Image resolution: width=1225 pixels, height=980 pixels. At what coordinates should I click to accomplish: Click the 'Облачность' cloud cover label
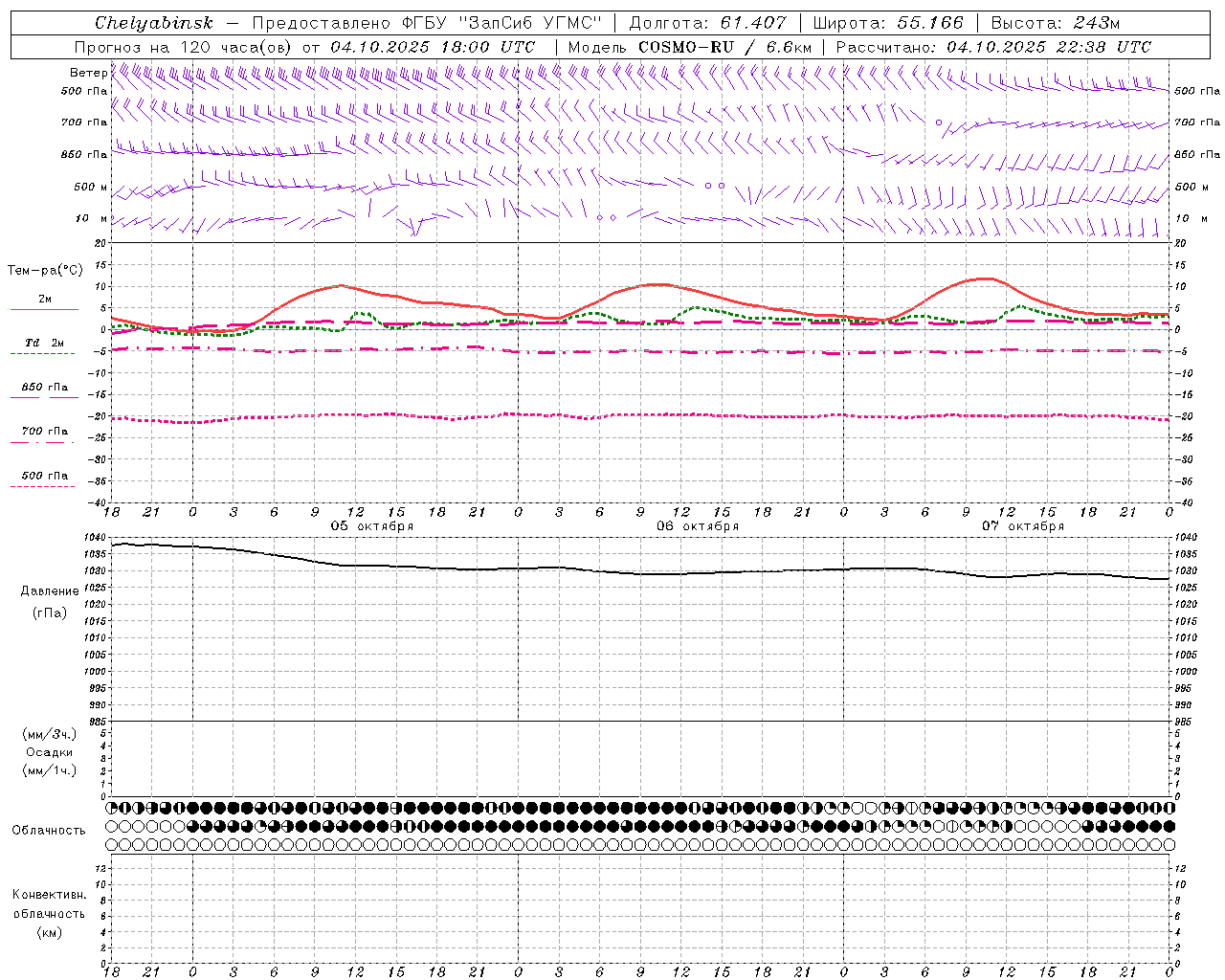(x=49, y=831)
